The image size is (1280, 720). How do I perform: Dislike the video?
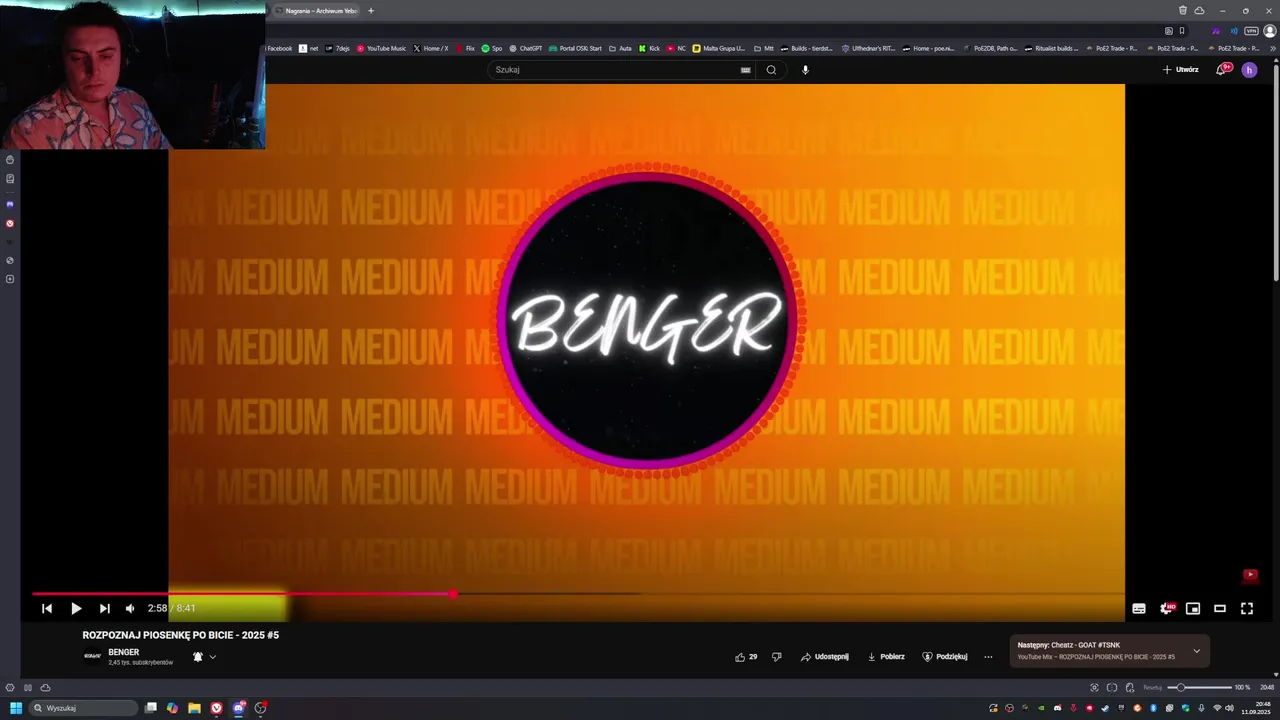point(776,657)
